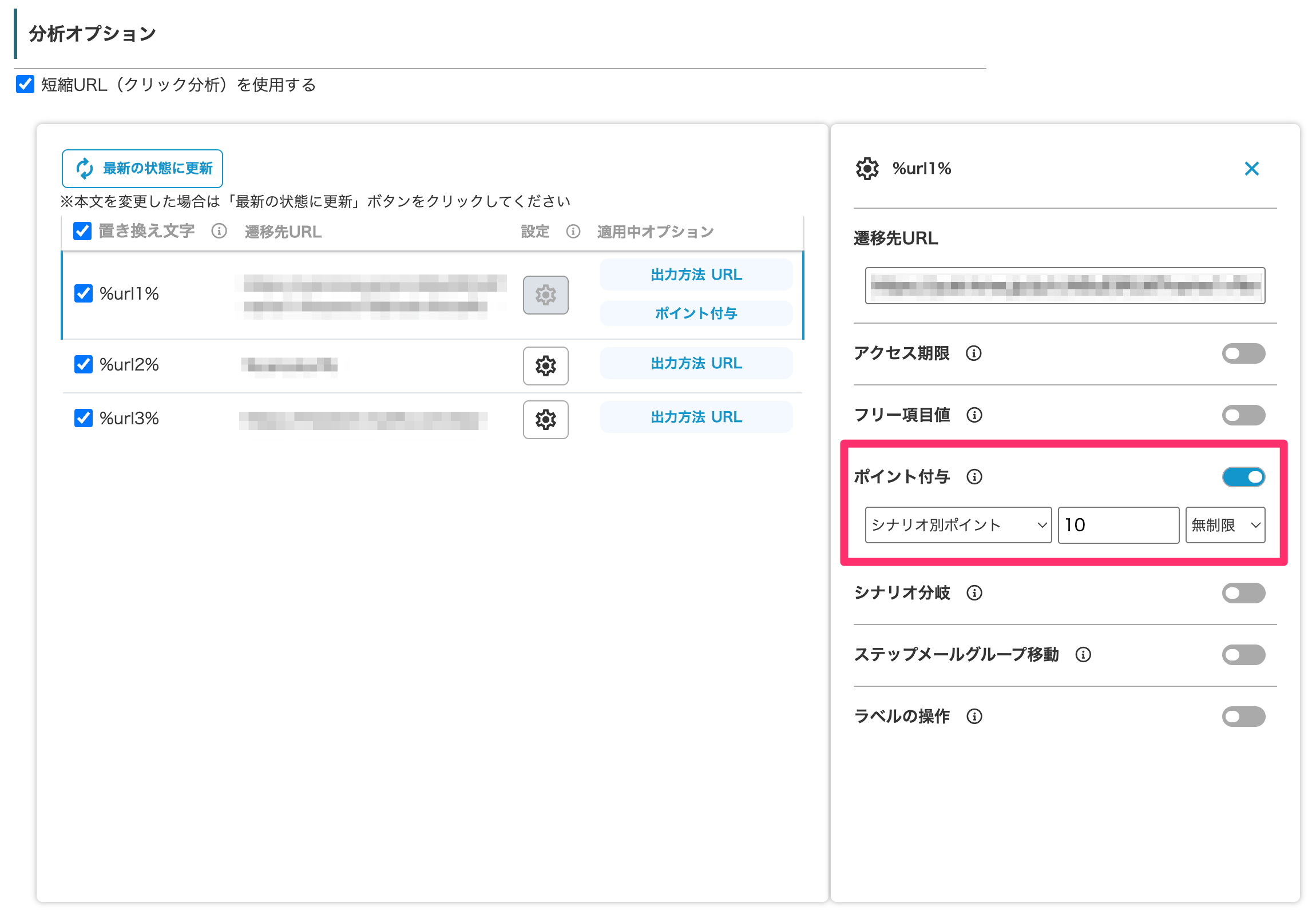Viewport: 1316px width, 915px height.
Task: Enable the シナリオ分岐 toggle
Action: (x=1243, y=593)
